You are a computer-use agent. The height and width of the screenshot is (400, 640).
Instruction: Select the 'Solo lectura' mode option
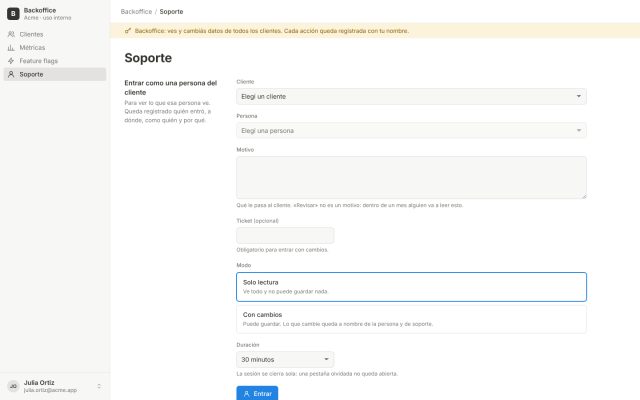point(411,287)
